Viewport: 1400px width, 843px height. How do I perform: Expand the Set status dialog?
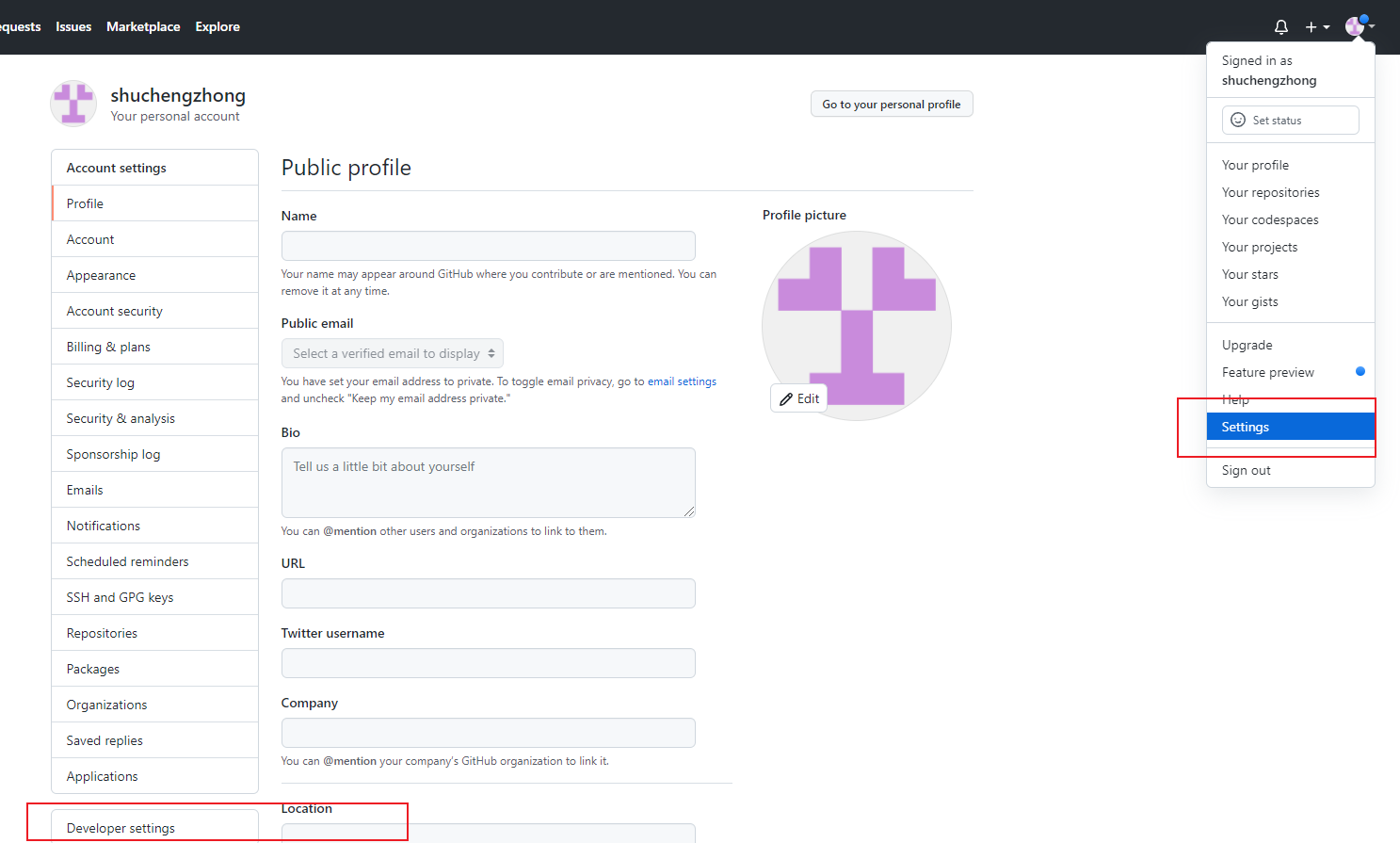(1290, 120)
